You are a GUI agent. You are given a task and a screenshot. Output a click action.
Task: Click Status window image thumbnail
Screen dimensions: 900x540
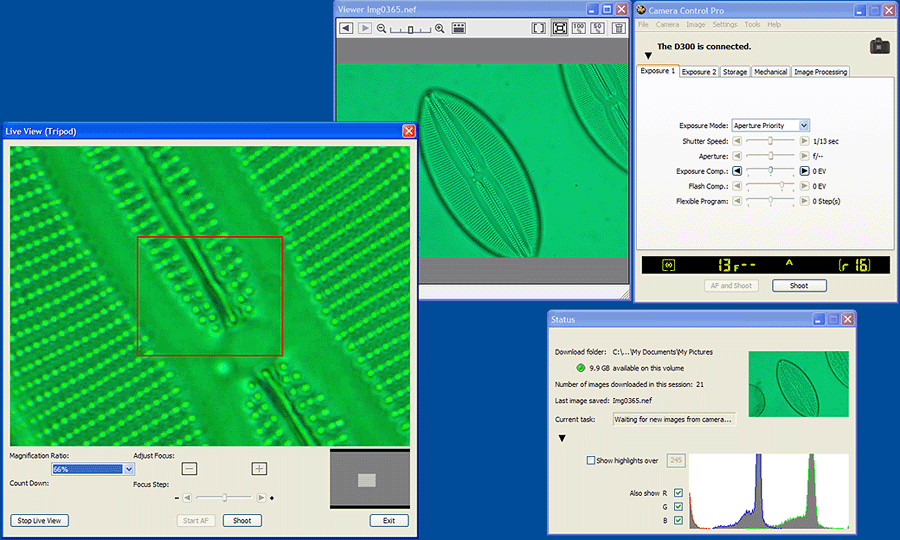click(798, 384)
